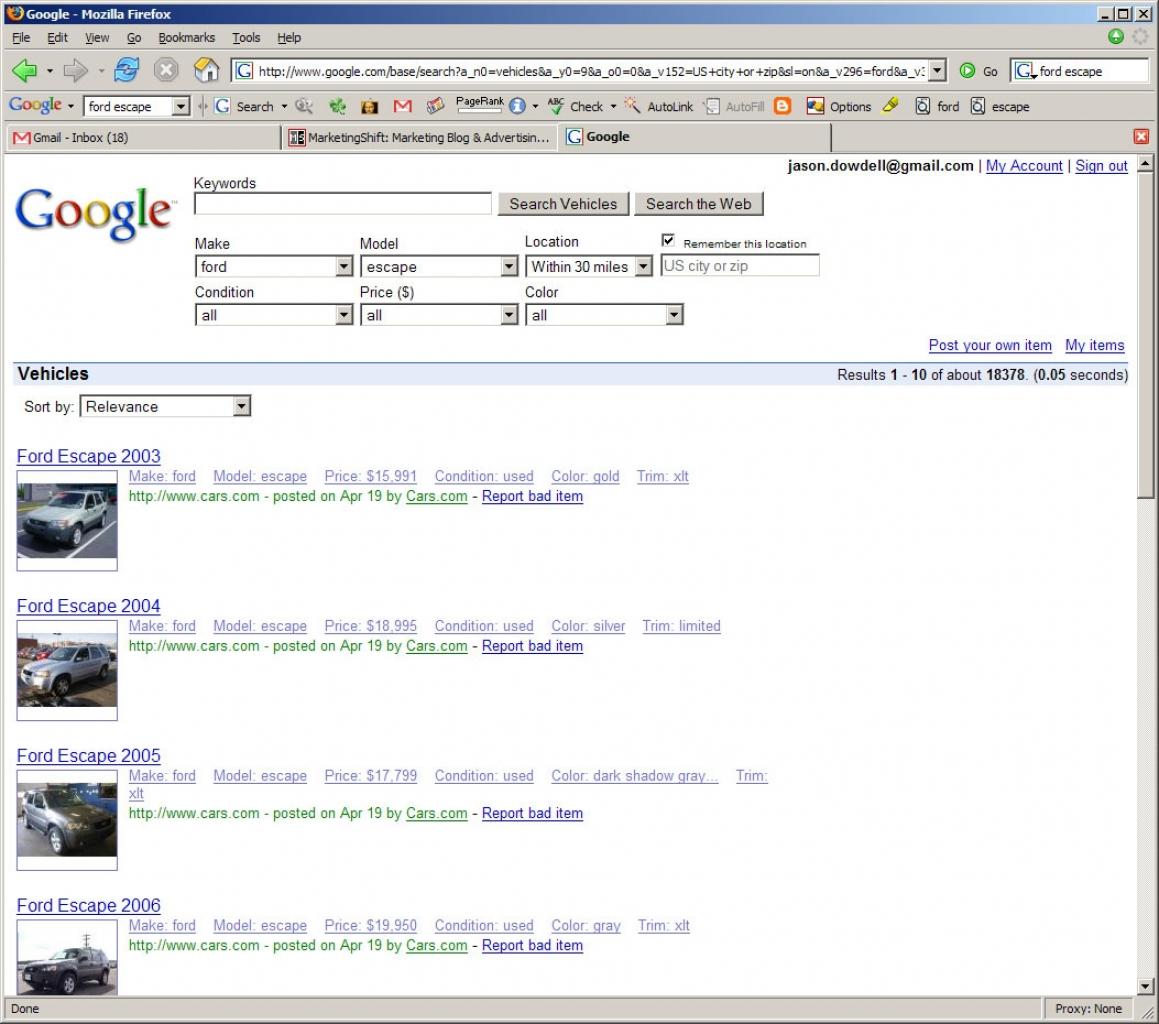This screenshot has height=1024, width=1159.
Task: Click Price: $18,995 attribute link
Action: tap(370, 625)
